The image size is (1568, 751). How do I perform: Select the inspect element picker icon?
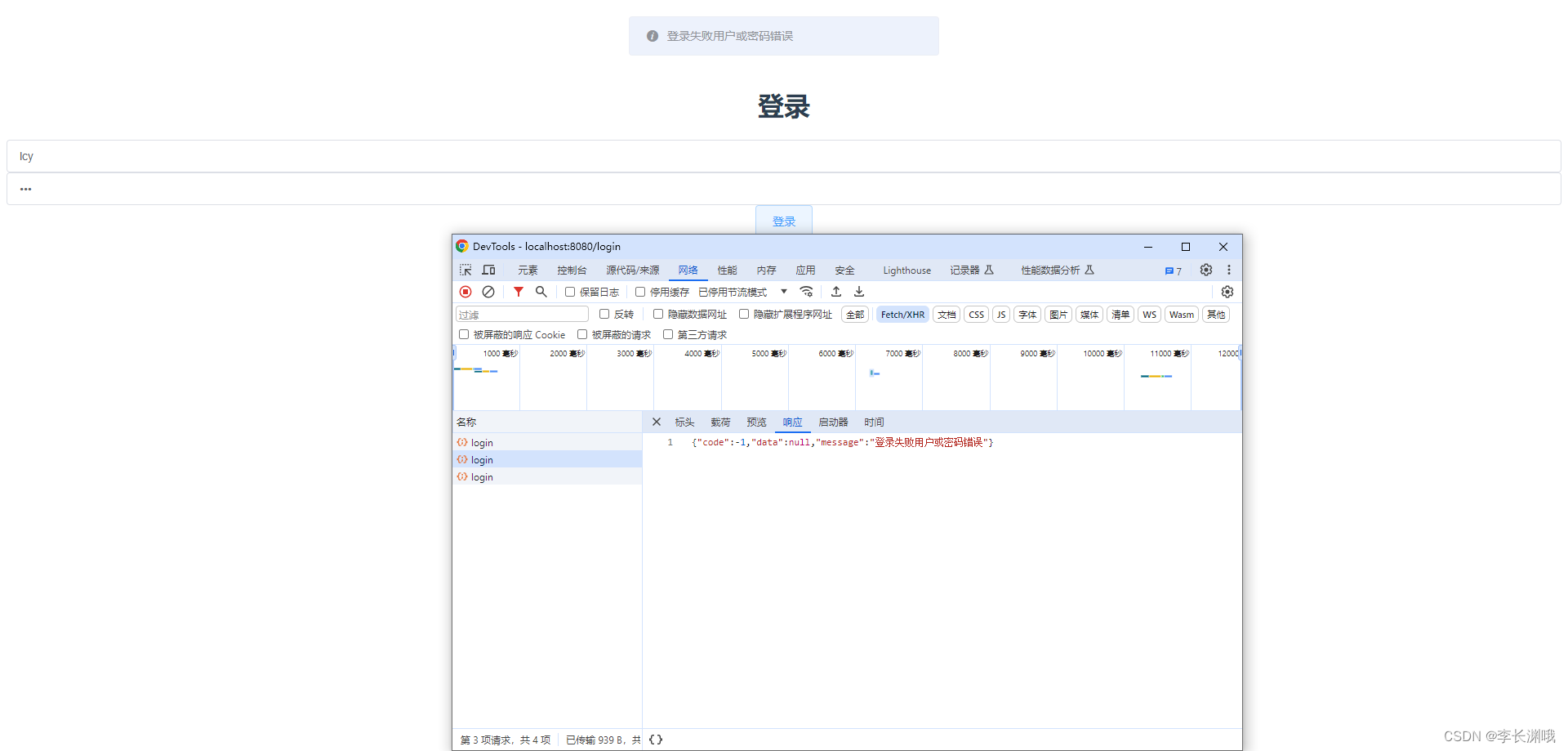(465, 270)
